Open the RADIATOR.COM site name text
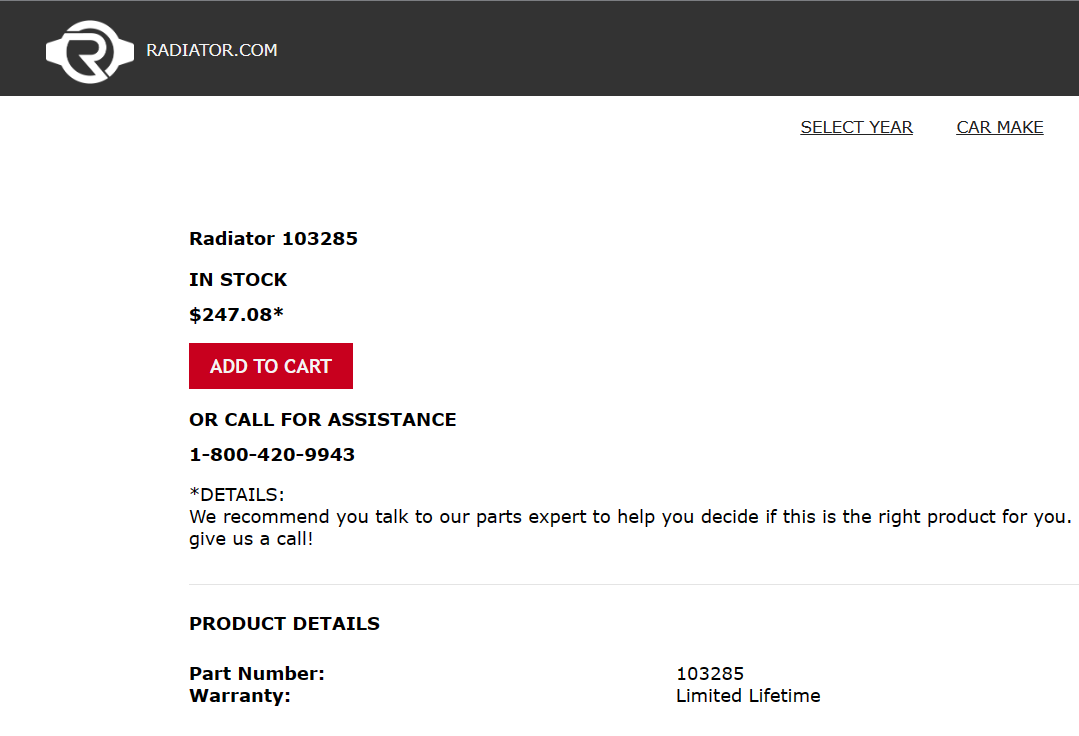 pos(212,50)
